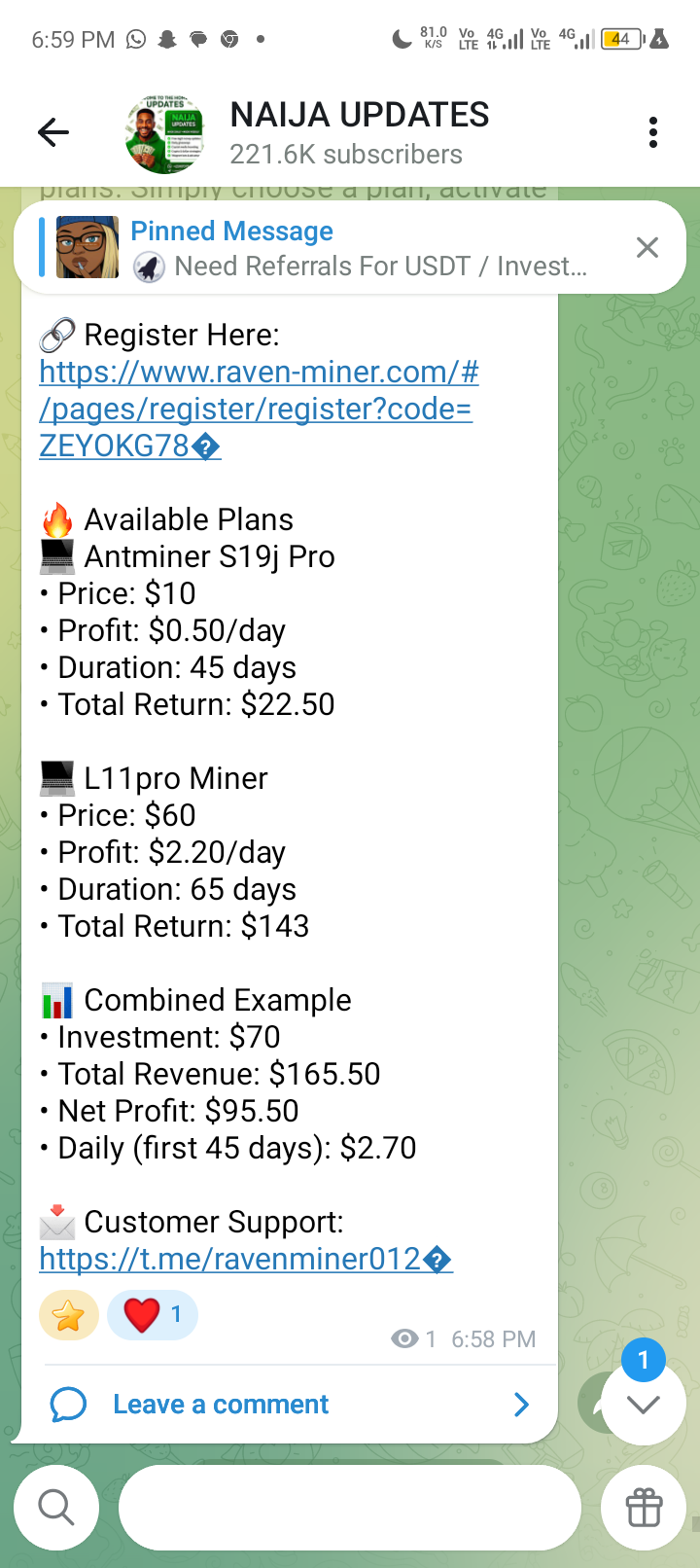Tap the gift icon button
This screenshot has height=1568, width=700.
(x=644, y=1508)
